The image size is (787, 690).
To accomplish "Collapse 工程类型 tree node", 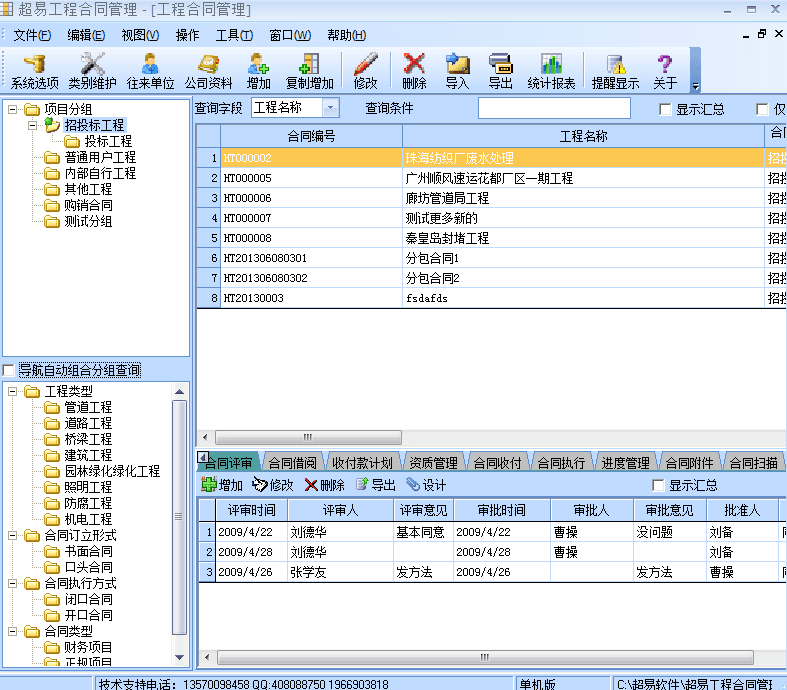I will tap(13, 391).
